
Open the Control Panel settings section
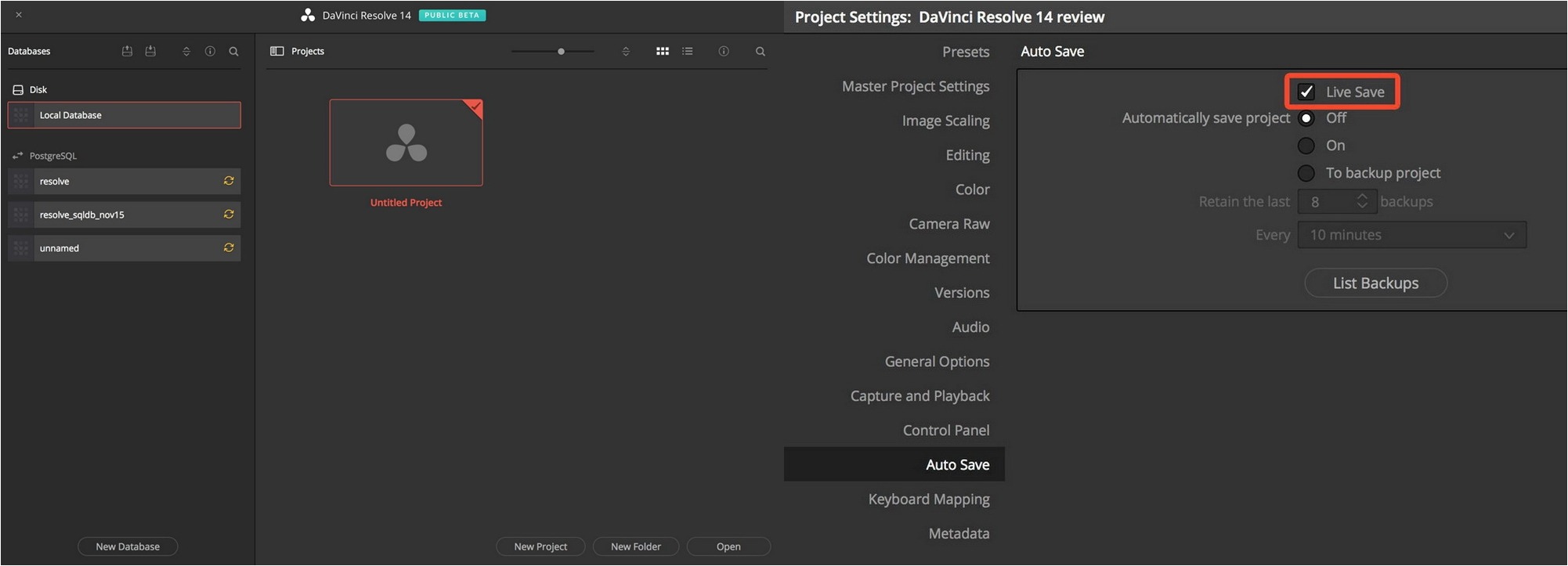(x=946, y=431)
